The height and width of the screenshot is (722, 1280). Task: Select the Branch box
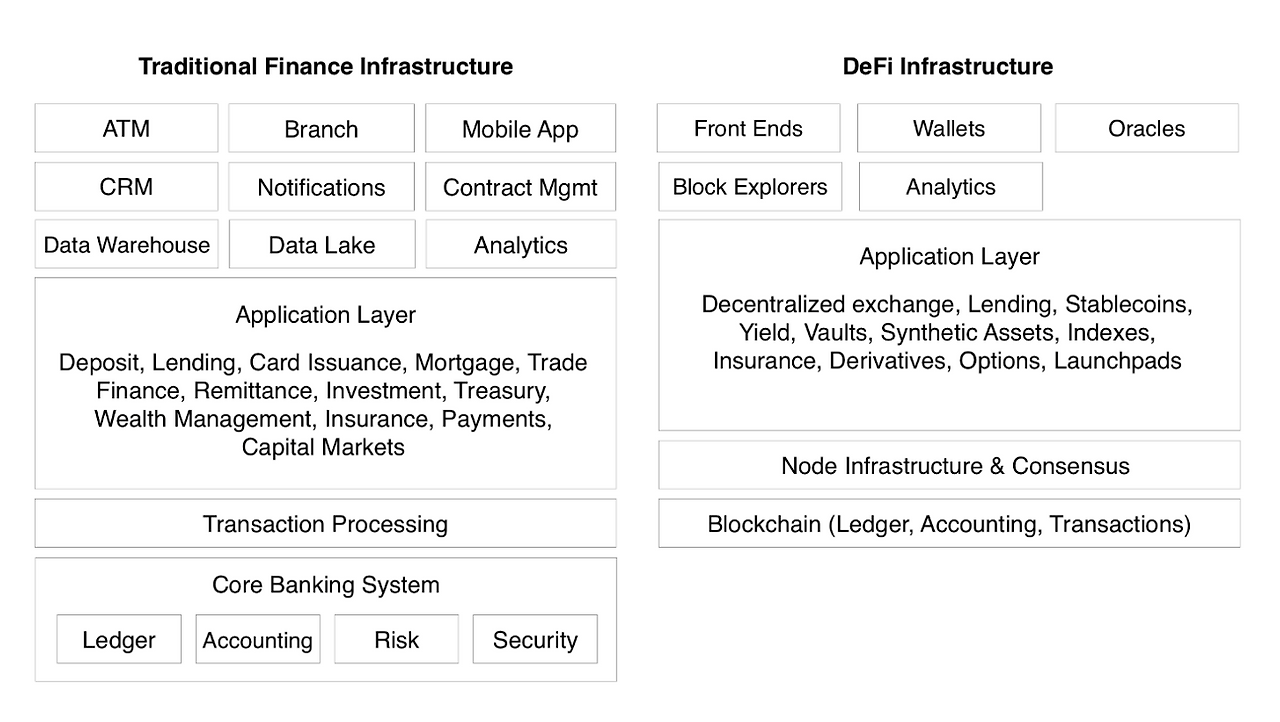(x=321, y=128)
